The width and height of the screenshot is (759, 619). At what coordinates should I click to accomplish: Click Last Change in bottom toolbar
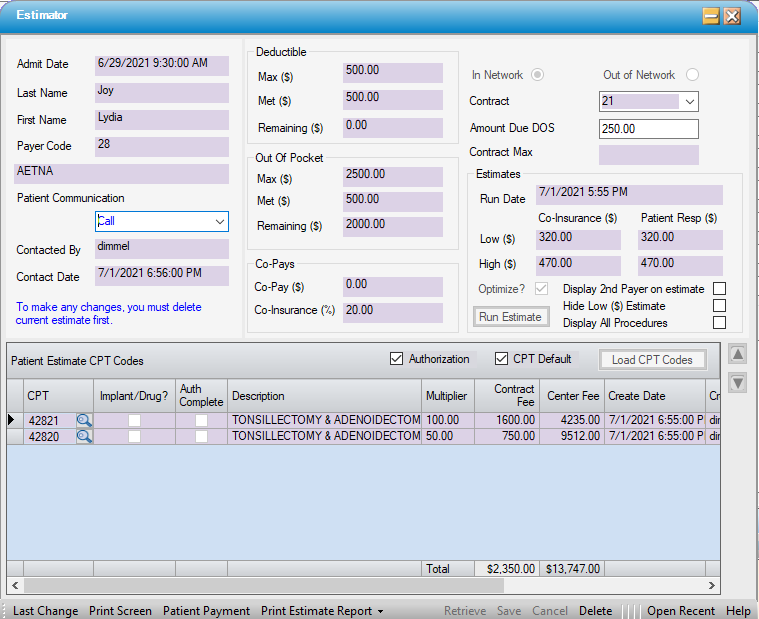tap(45, 611)
